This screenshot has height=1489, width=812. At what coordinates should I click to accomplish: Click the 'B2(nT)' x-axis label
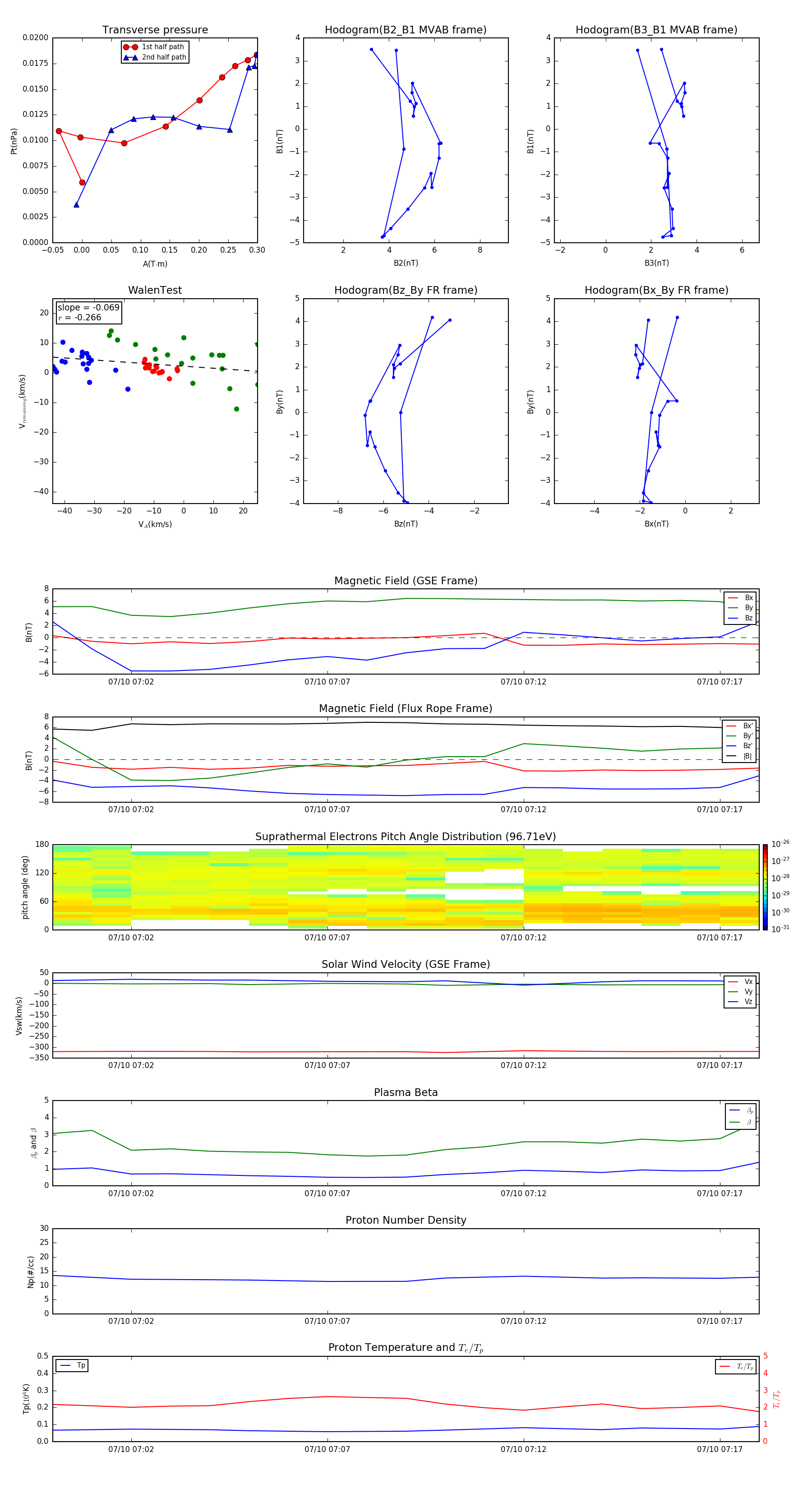pos(406,263)
